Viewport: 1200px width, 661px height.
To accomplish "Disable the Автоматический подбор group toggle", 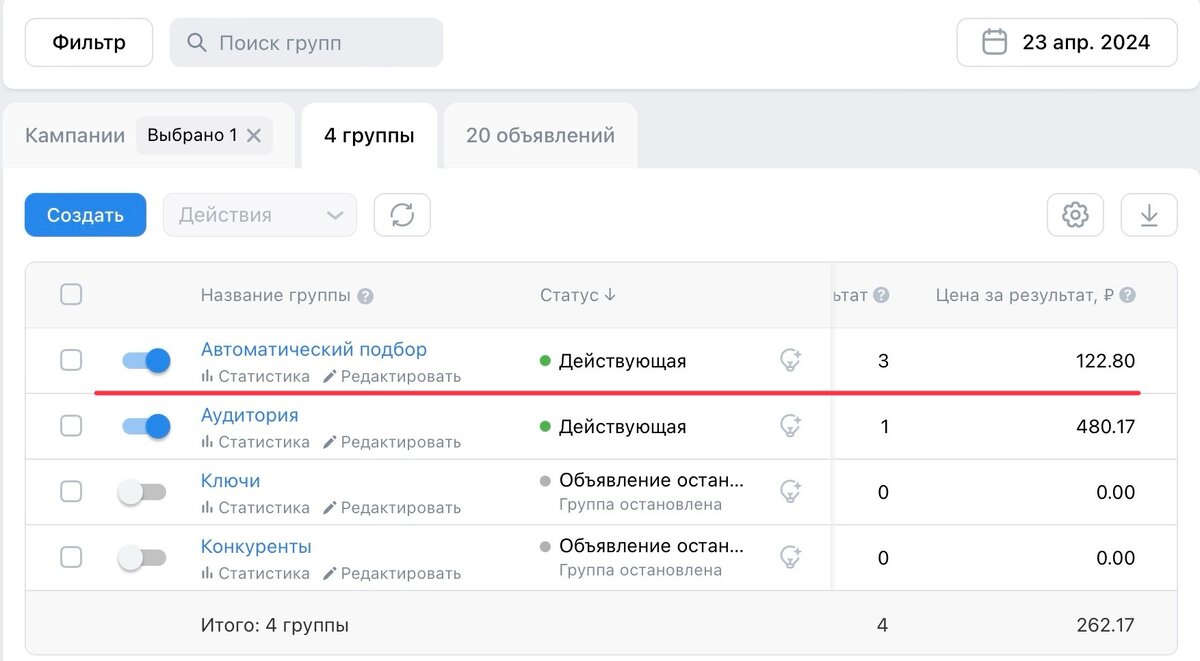I will (x=146, y=360).
